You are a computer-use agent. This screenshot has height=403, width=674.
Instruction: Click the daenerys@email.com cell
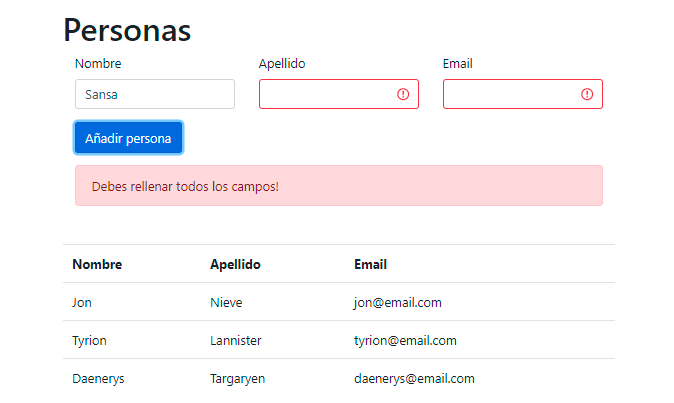[x=414, y=379]
